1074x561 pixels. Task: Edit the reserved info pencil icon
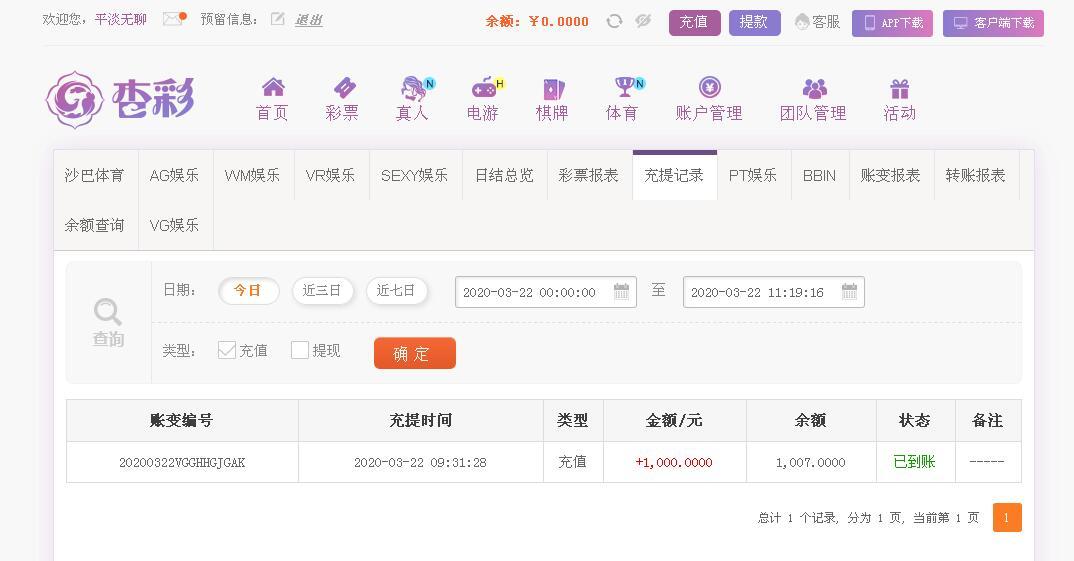277,19
